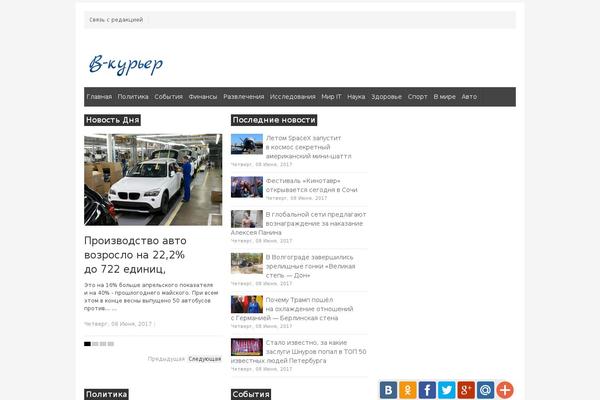The width and height of the screenshot is (600, 400).
Task: Share on Facebook icon
Action: pyautogui.click(x=427, y=390)
